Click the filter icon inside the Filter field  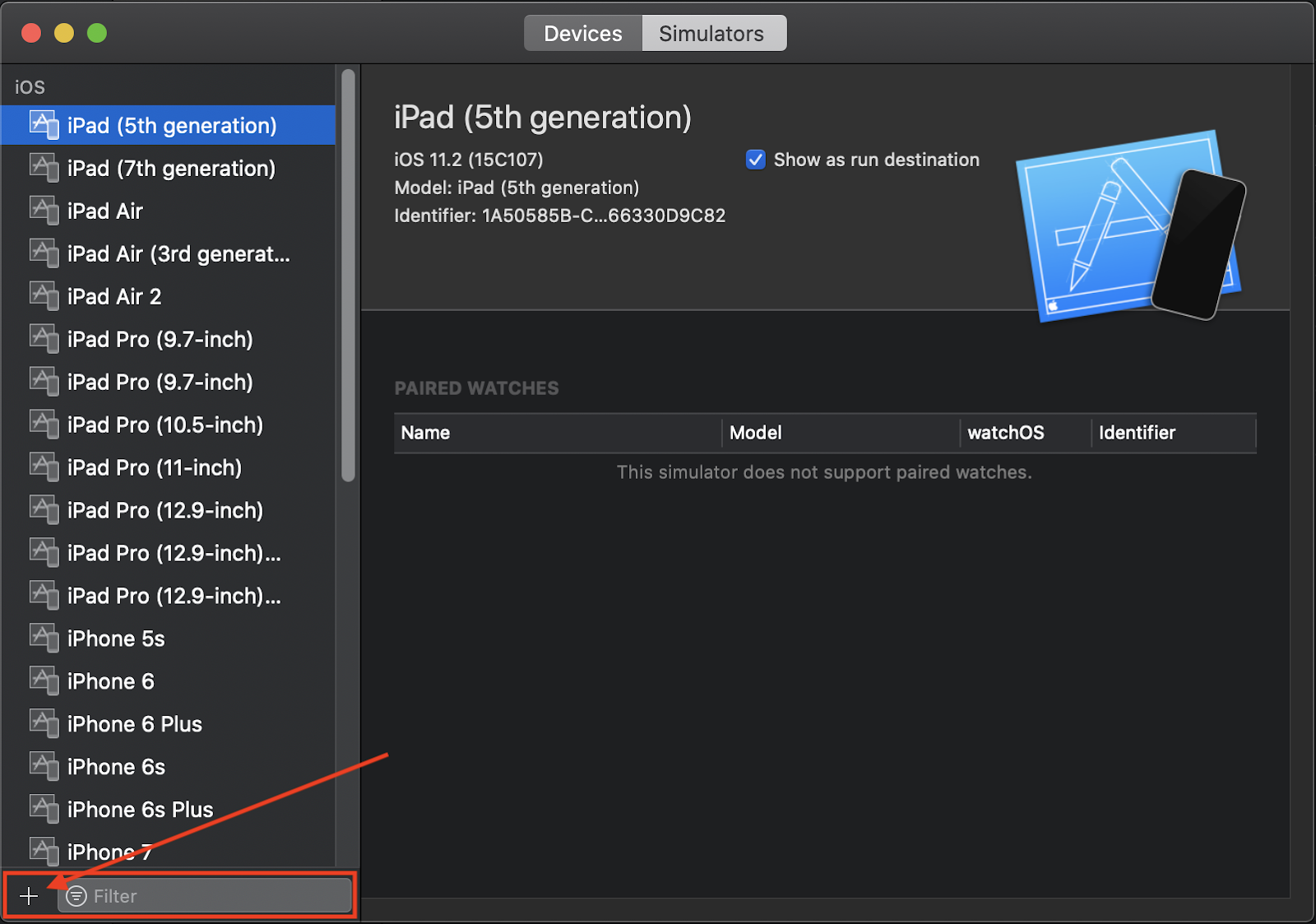click(x=76, y=896)
